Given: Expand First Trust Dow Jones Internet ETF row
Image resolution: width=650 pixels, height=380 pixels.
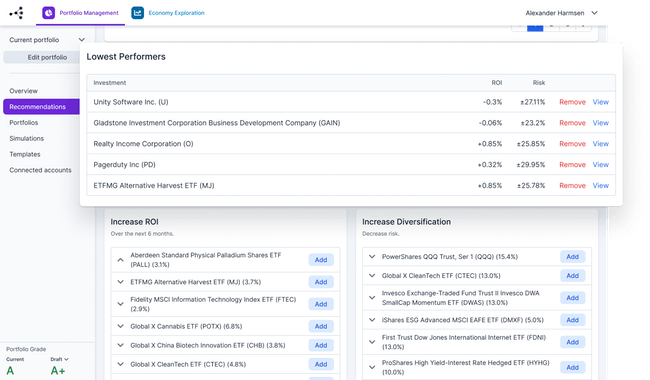Looking at the screenshot, I should 372,342.
